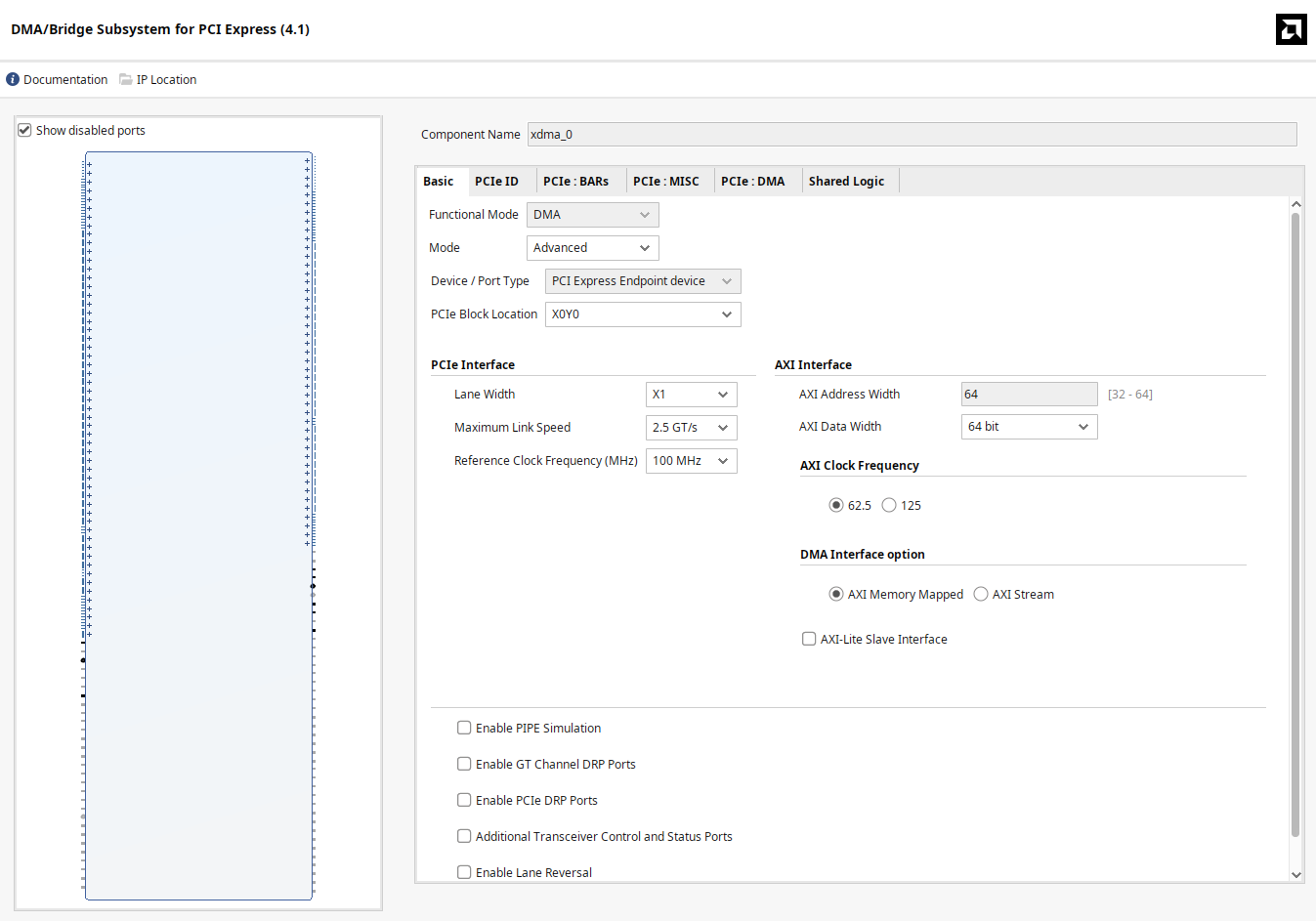Enable AXI-Lite Slave Interface checkbox
The width and height of the screenshot is (1316, 921).
pos(809,639)
